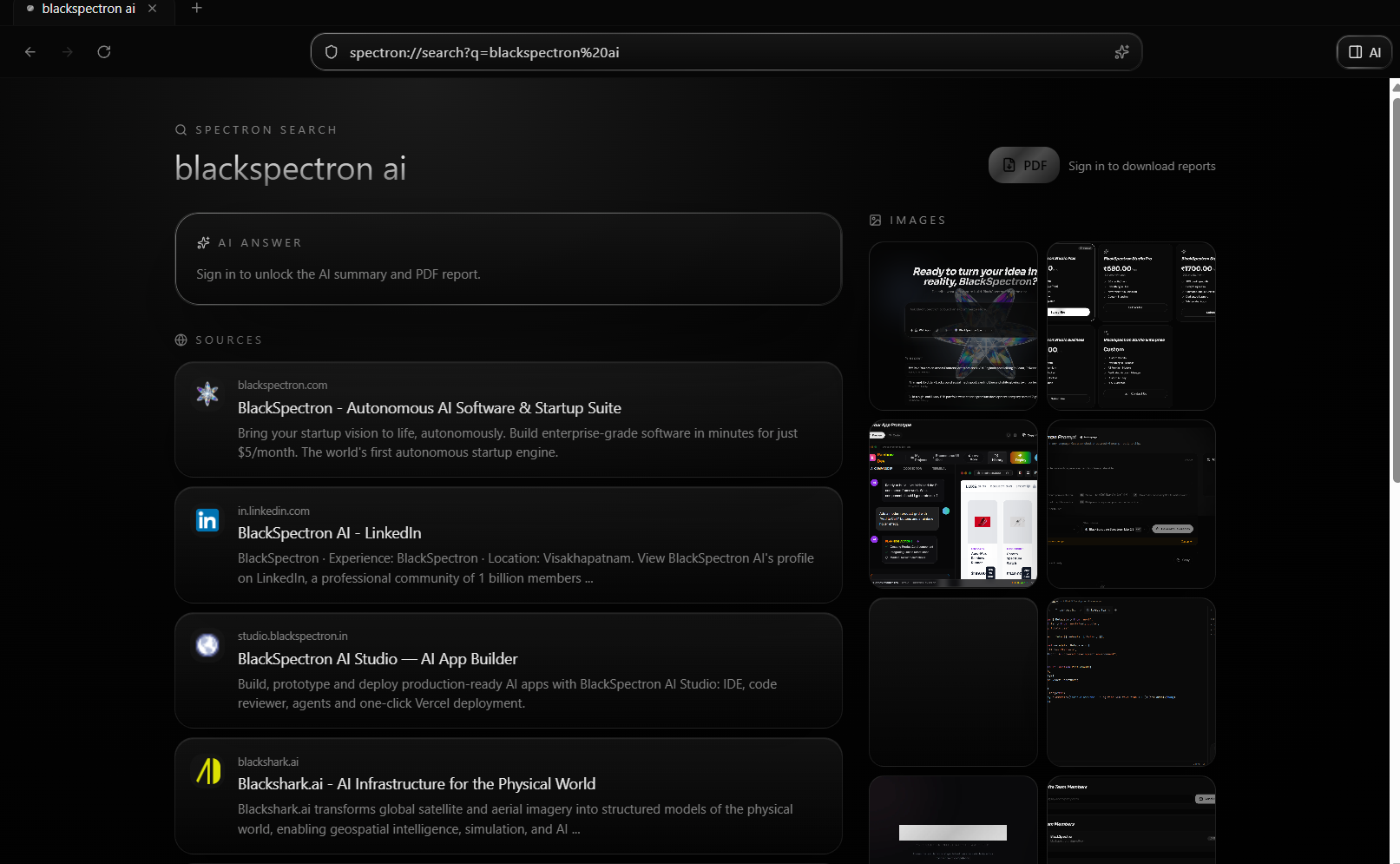Click the geospatial intelligence description snippet
Image resolution: width=1400 pixels, height=864 pixels.
pos(515,819)
